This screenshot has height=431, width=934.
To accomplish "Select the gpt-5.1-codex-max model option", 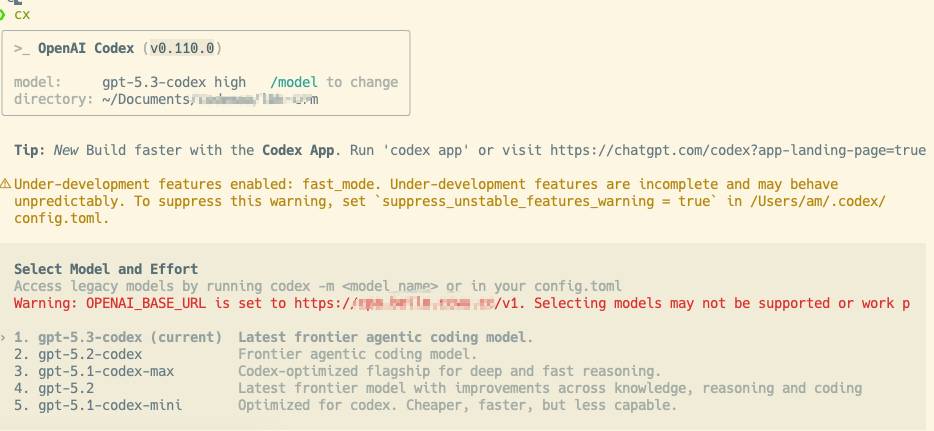I will click(x=337, y=371).
